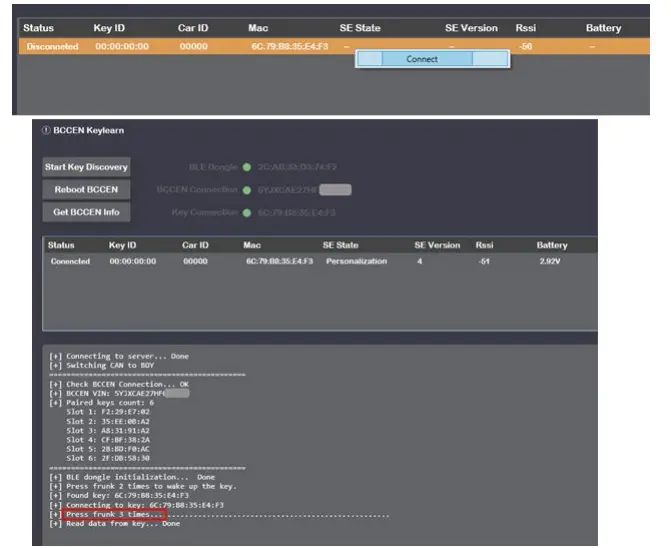Click the Status column header above the Disconnected row
This screenshot has width=671, height=548.
tap(39, 28)
